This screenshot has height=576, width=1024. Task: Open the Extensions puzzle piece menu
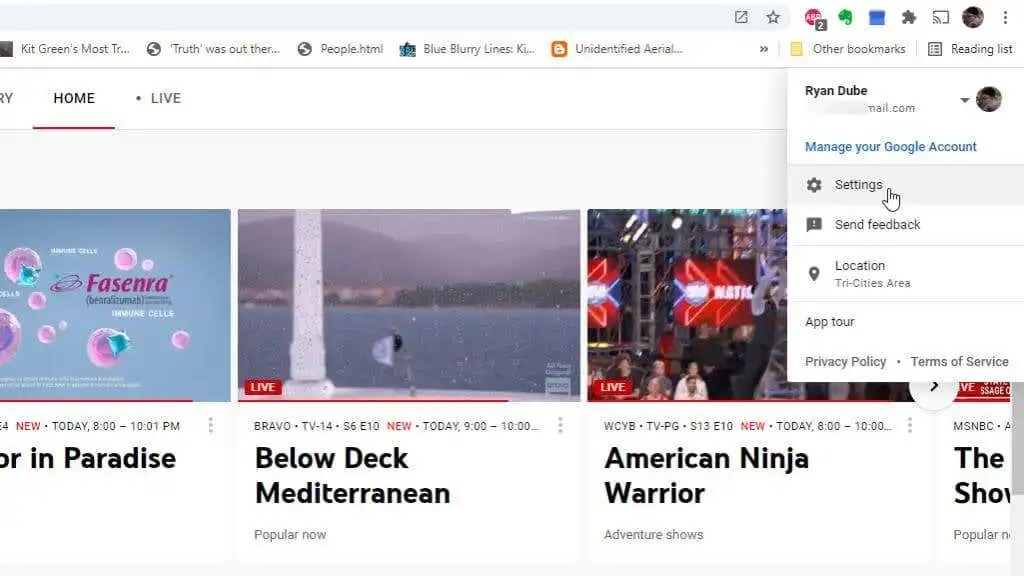pyautogui.click(x=909, y=17)
